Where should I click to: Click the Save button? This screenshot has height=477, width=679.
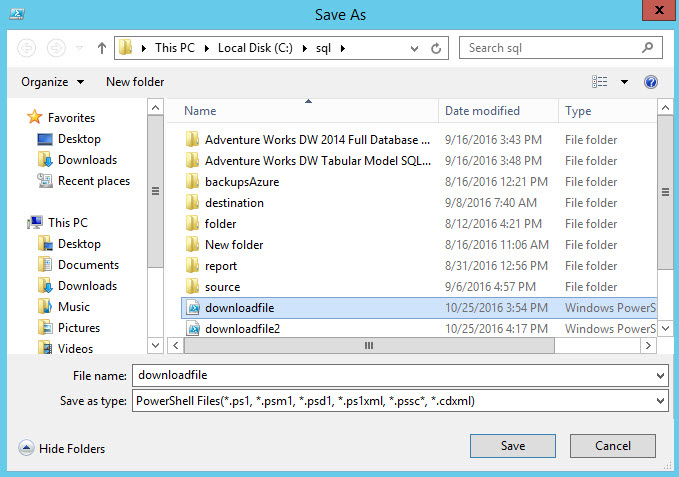tap(513, 446)
